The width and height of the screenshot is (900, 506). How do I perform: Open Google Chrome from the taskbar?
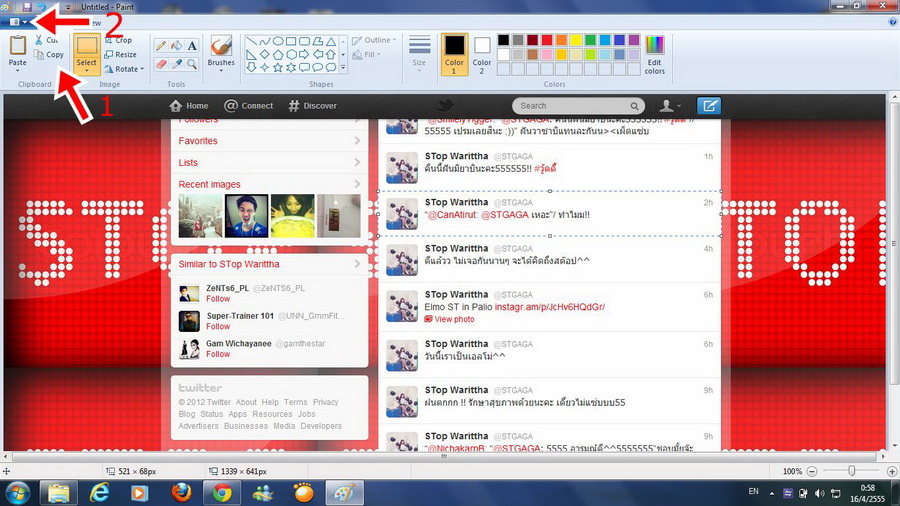pos(222,493)
